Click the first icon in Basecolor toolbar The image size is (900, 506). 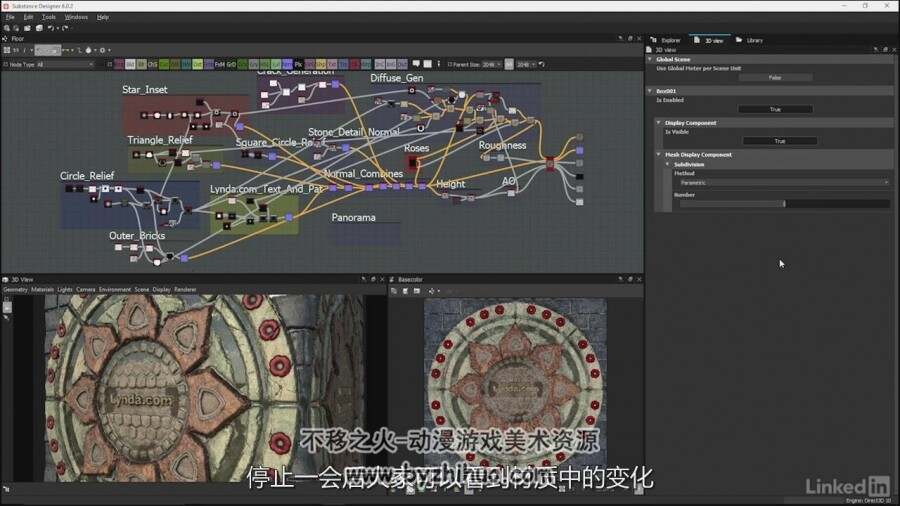394,291
